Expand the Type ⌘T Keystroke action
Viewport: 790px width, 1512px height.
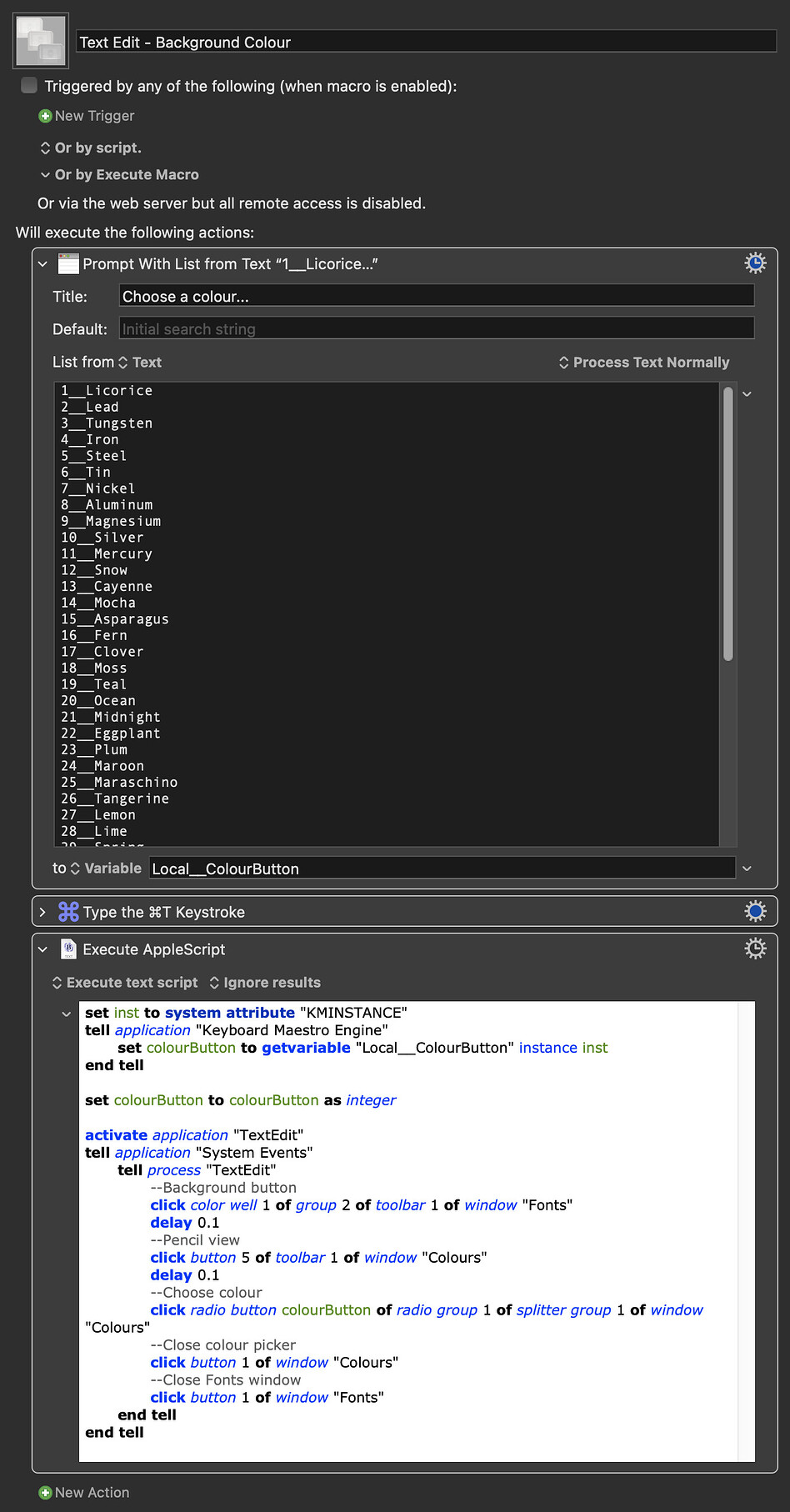(42, 912)
